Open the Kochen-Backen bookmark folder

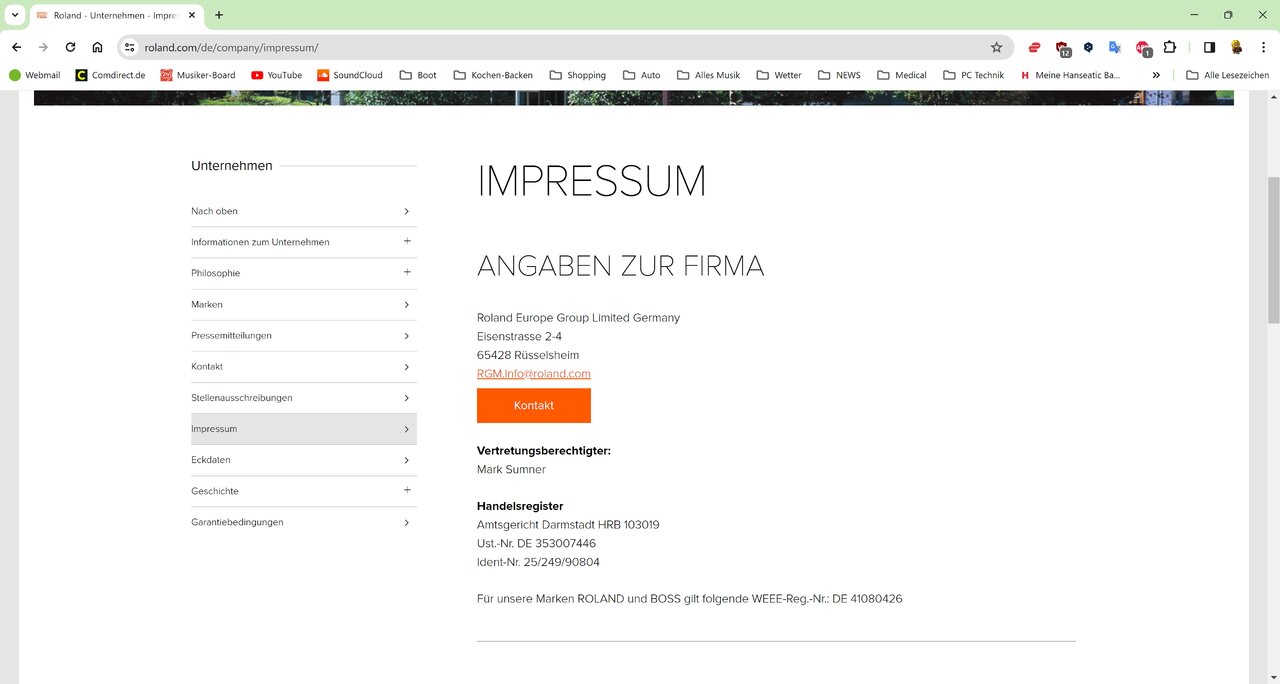(x=493, y=75)
